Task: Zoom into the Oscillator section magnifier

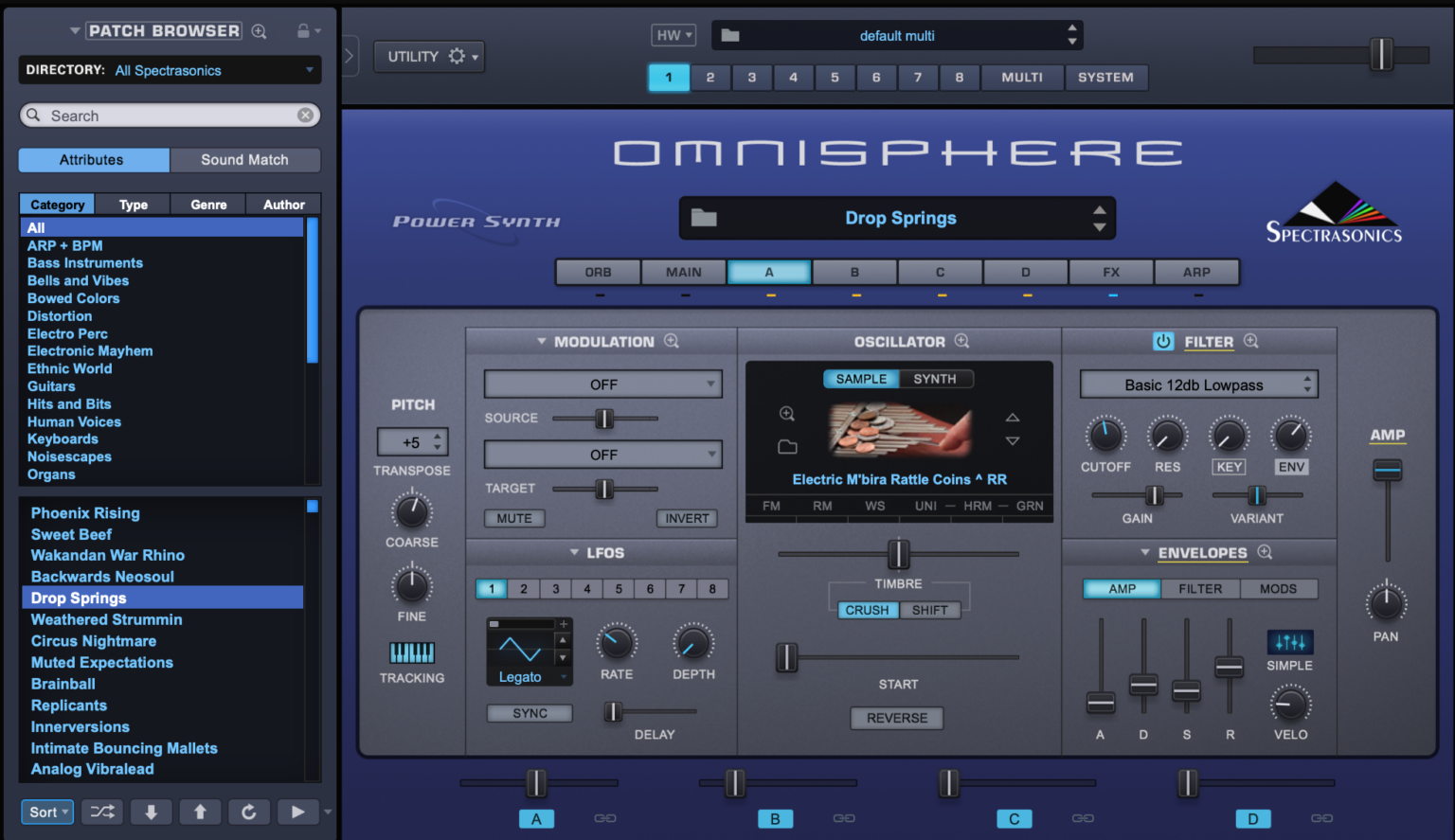Action: pyautogui.click(x=962, y=341)
